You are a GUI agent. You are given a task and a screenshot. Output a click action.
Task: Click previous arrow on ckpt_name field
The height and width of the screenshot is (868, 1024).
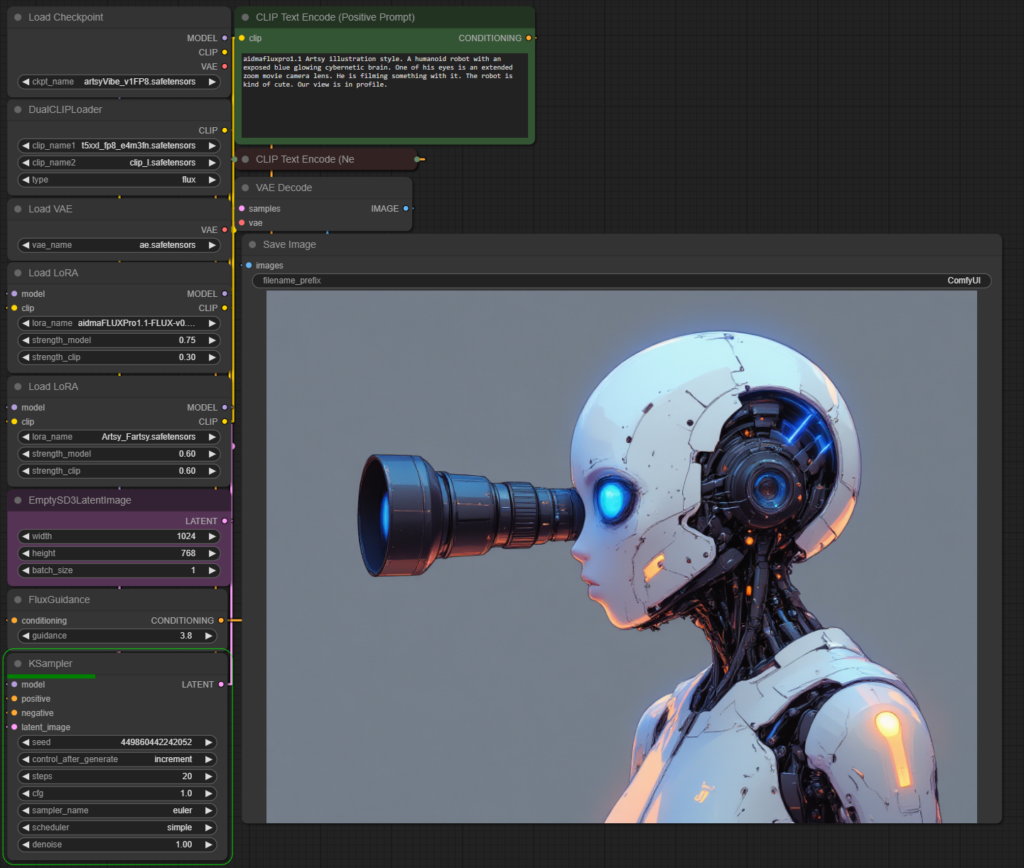click(25, 82)
